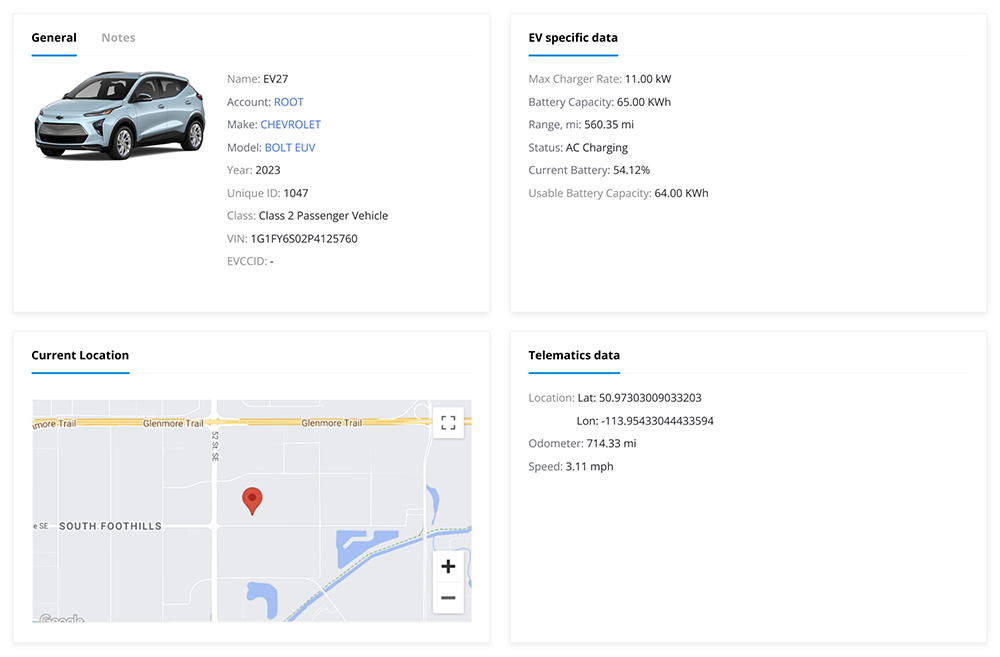1000x657 pixels.
Task: Click Usable Battery Capacity 64.00 KWh value
Action: [681, 193]
